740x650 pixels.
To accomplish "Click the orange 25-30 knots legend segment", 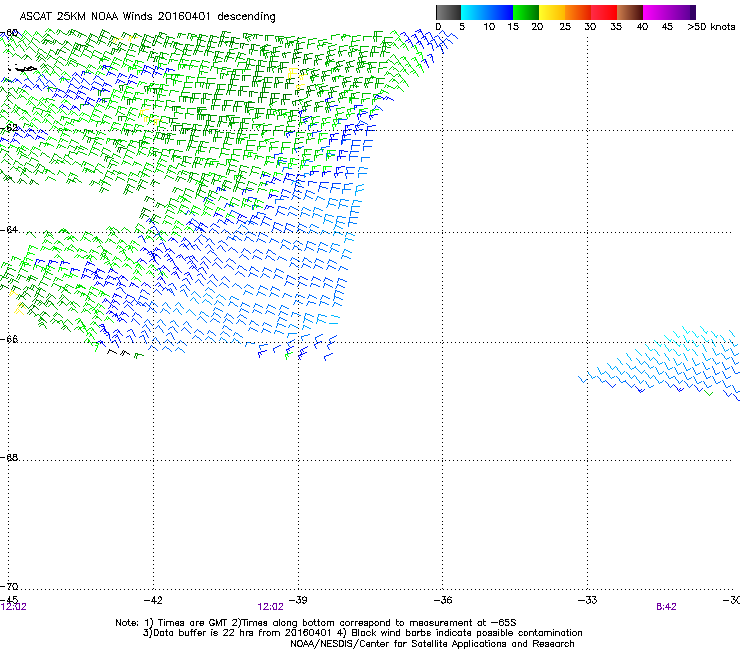I will (578, 12).
